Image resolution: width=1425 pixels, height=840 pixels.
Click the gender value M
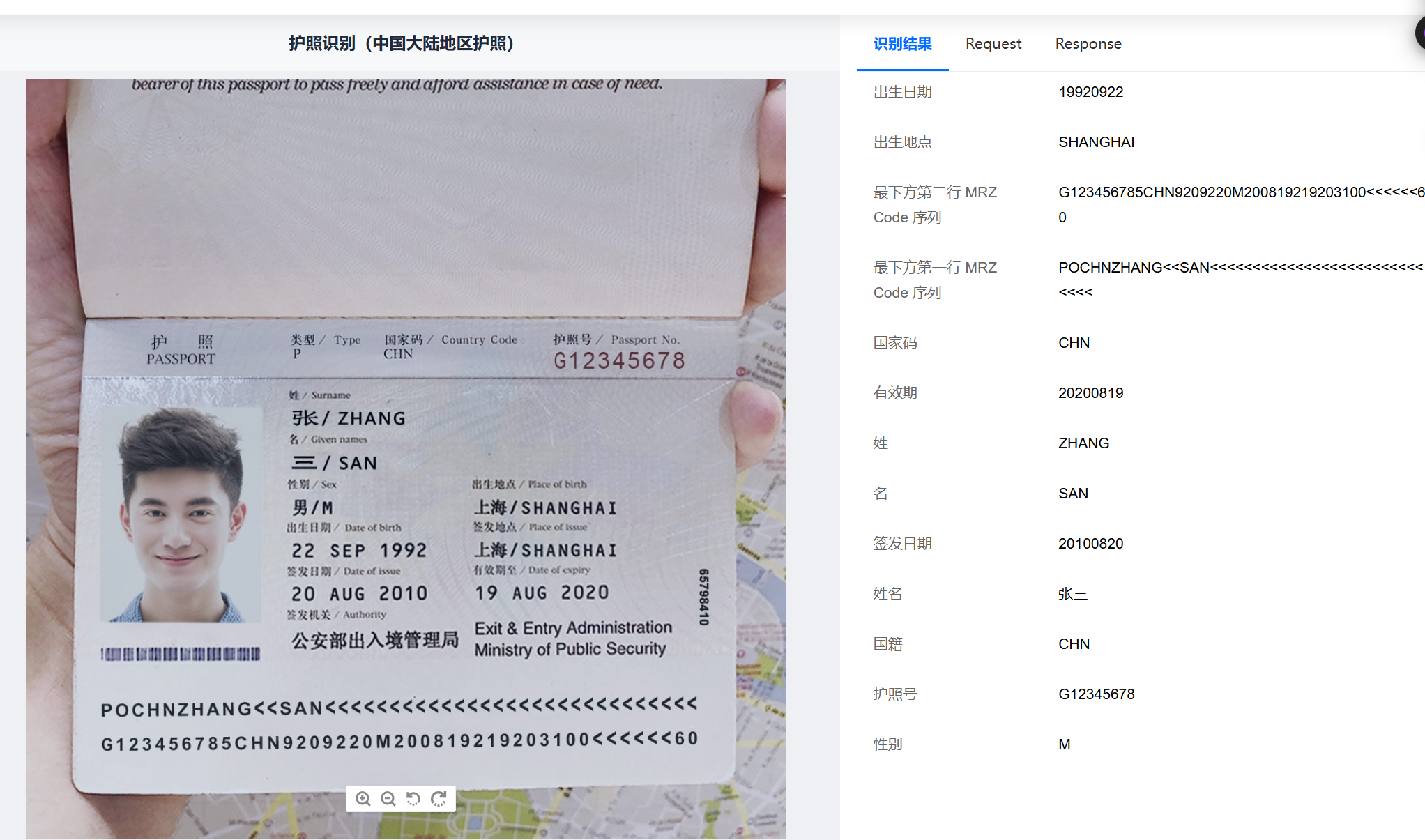pos(1064,744)
